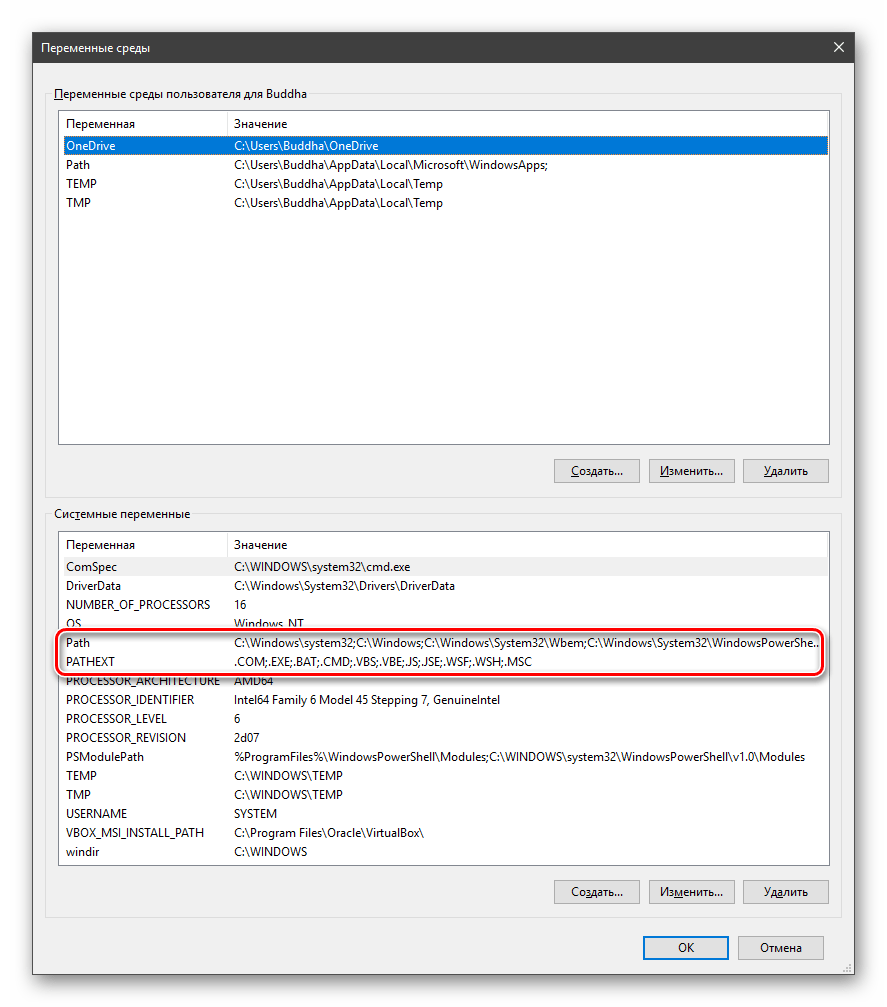Select the OneDrive user variable row
The image size is (887, 1007).
tap(445, 146)
